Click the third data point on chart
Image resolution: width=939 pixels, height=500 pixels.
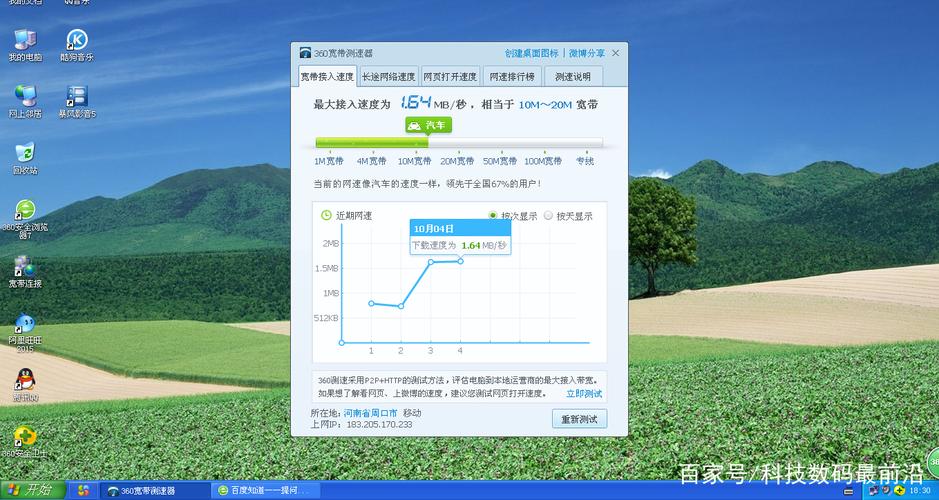pos(431,262)
